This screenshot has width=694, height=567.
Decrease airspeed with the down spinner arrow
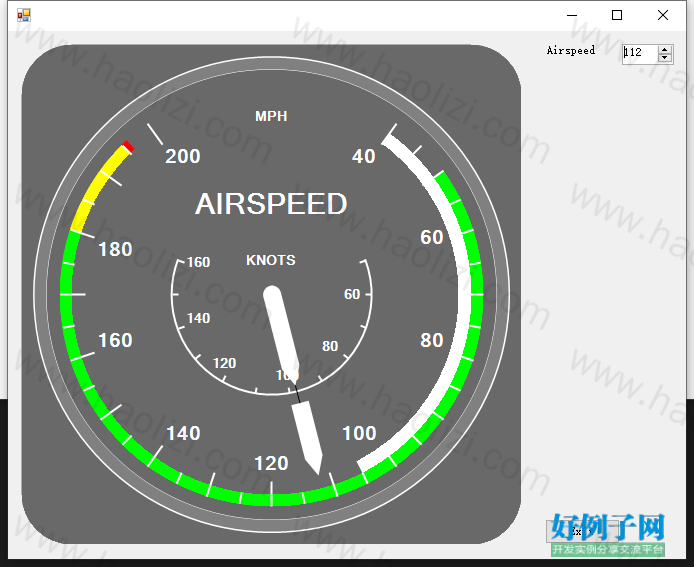pos(664,58)
